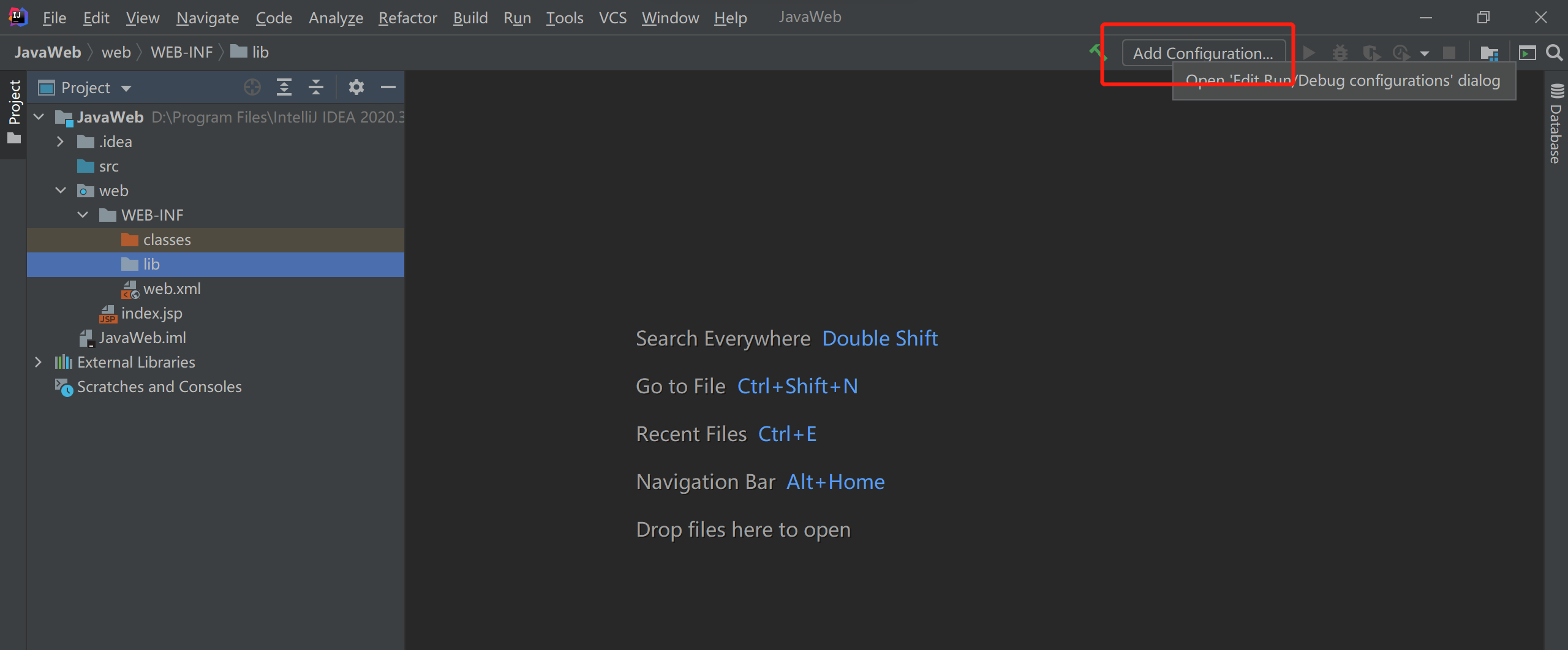1568x650 pixels.
Task: Select the .idea folder row
Action: 216,142
